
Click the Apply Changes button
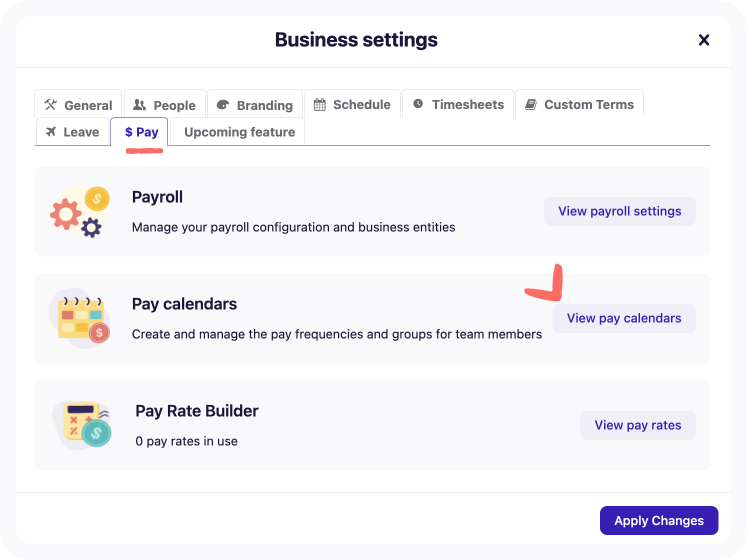point(659,520)
